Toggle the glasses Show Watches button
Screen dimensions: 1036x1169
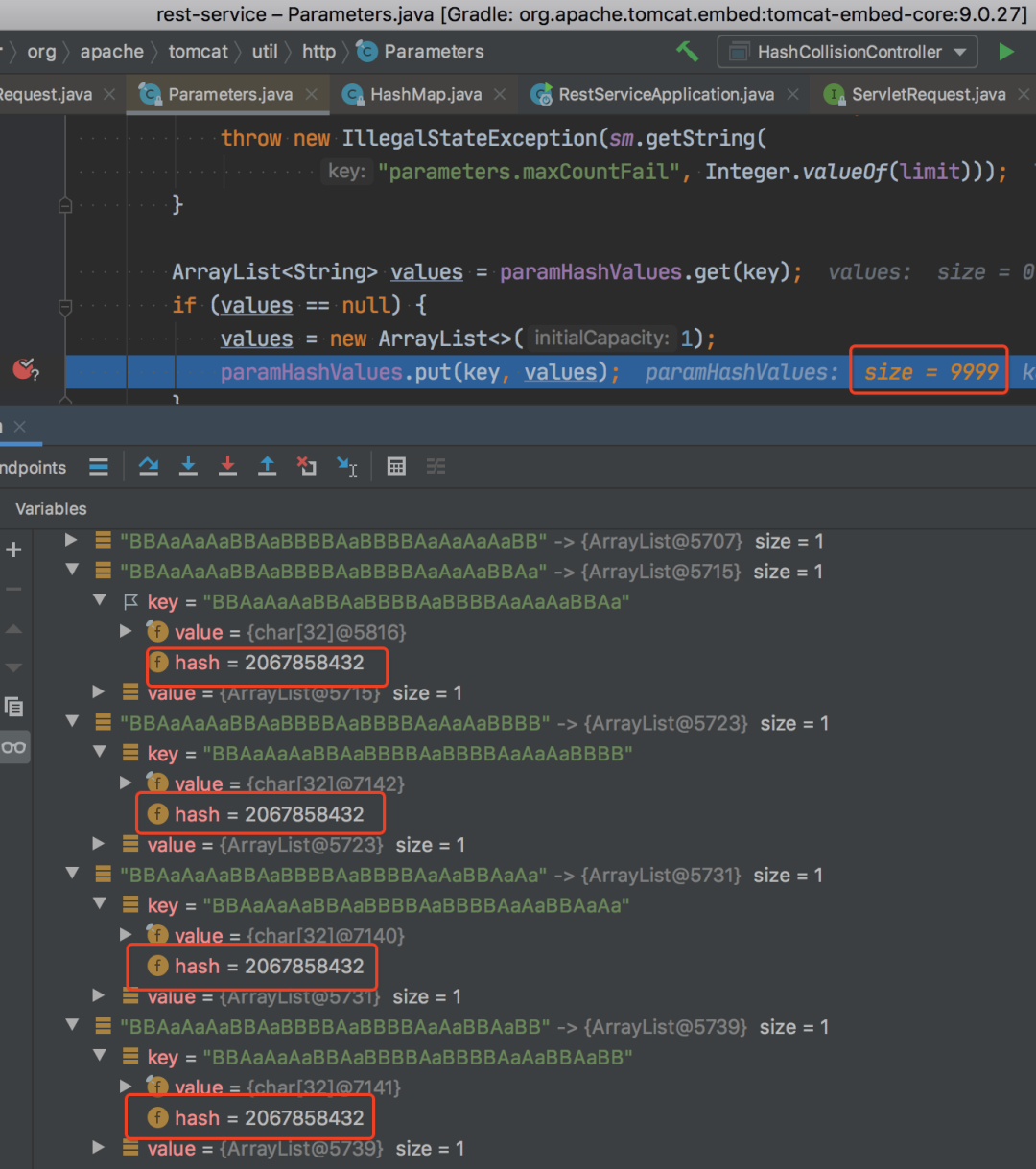pyautogui.click(x=14, y=747)
